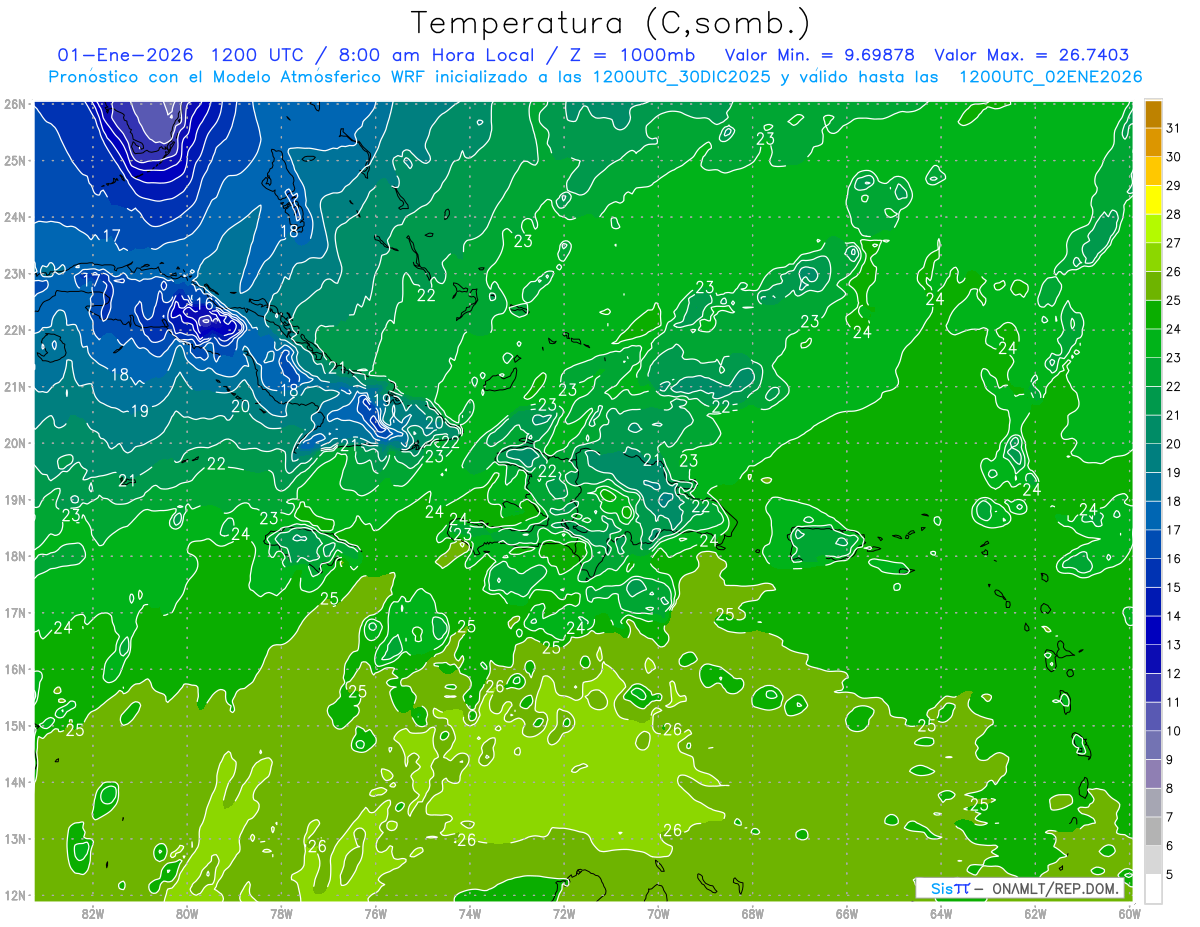The height and width of the screenshot is (927, 1200).
Task: Select the latitude axis label '22N'
Action: point(15,330)
